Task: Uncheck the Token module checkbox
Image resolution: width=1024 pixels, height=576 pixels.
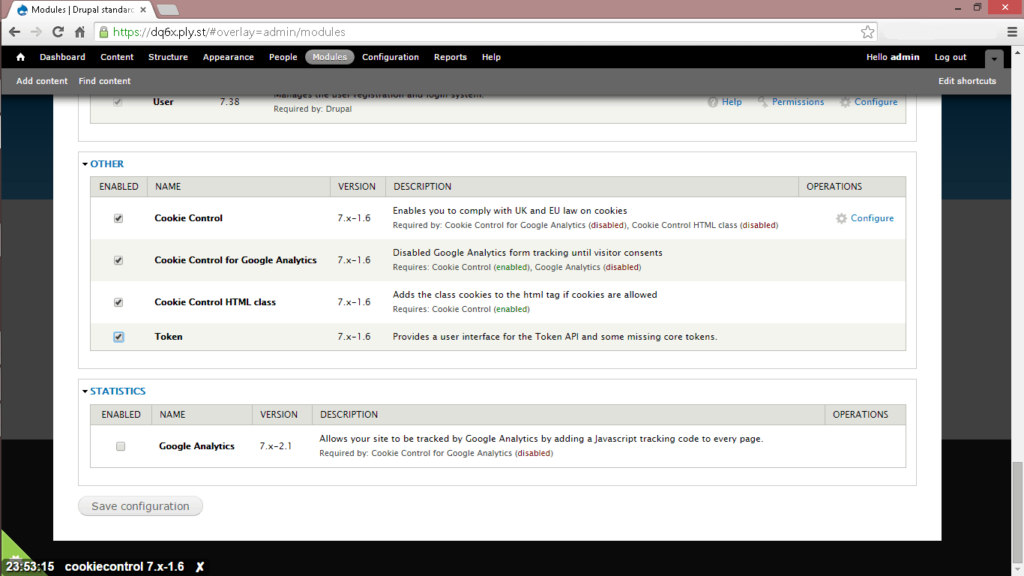Action: 118,337
